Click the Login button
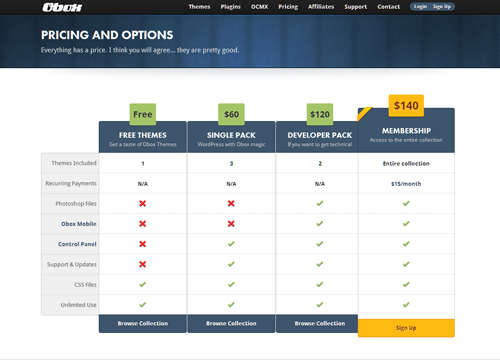 [420, 7]
